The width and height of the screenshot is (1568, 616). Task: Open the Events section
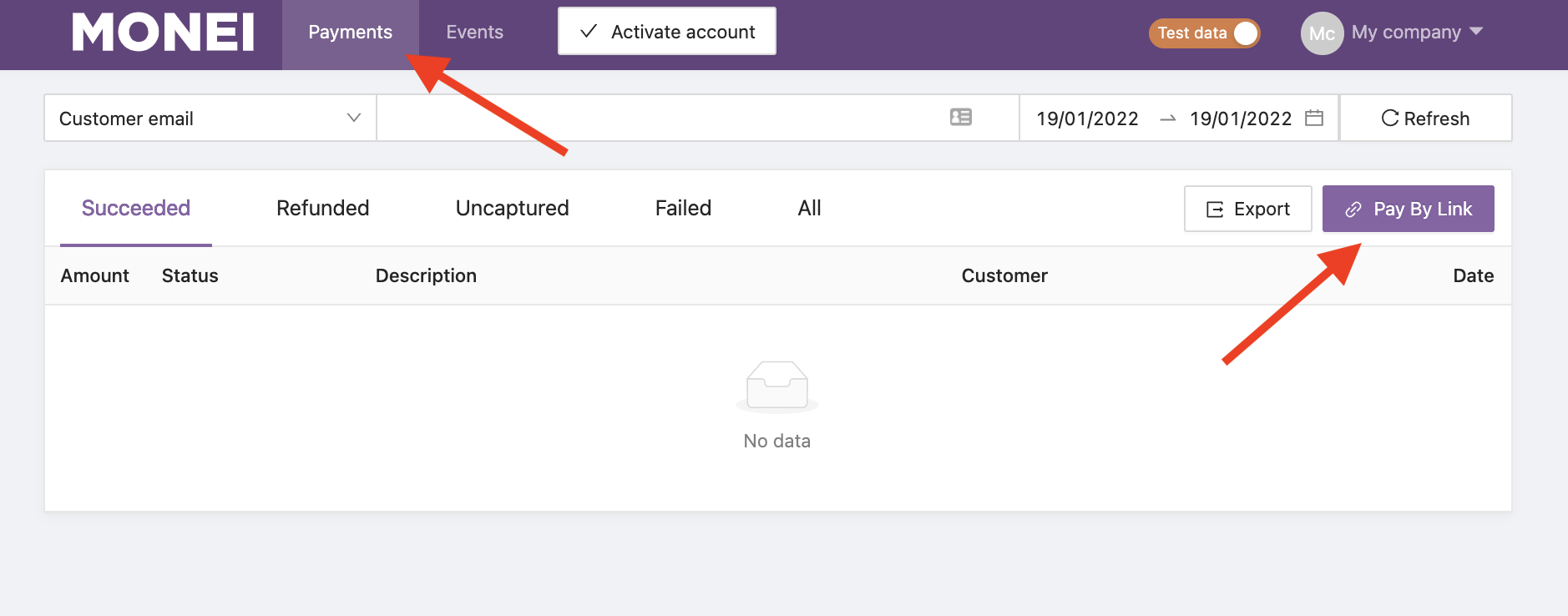(474, 33)
